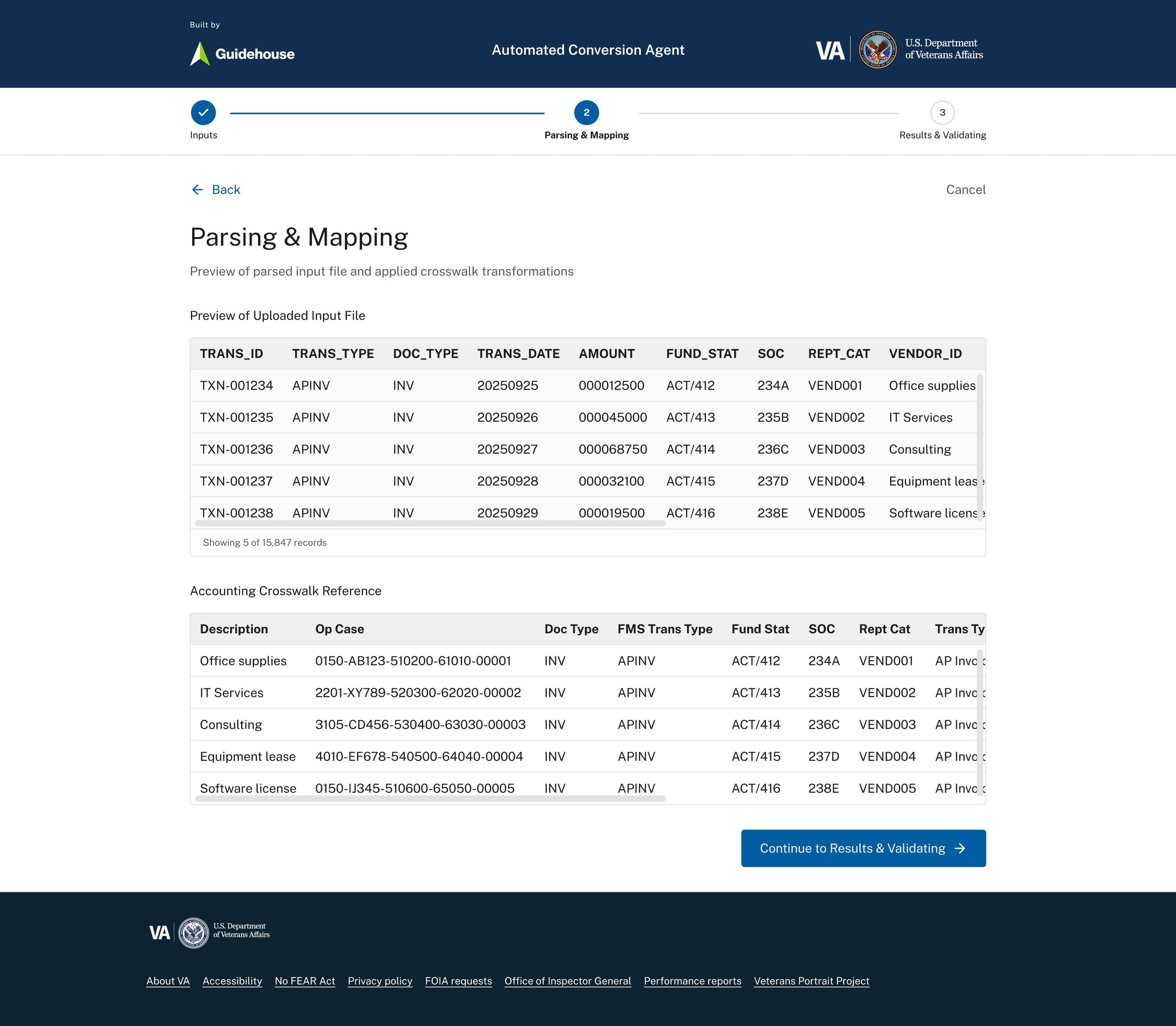Click the No FEAR Act footer link

point(305,981)
